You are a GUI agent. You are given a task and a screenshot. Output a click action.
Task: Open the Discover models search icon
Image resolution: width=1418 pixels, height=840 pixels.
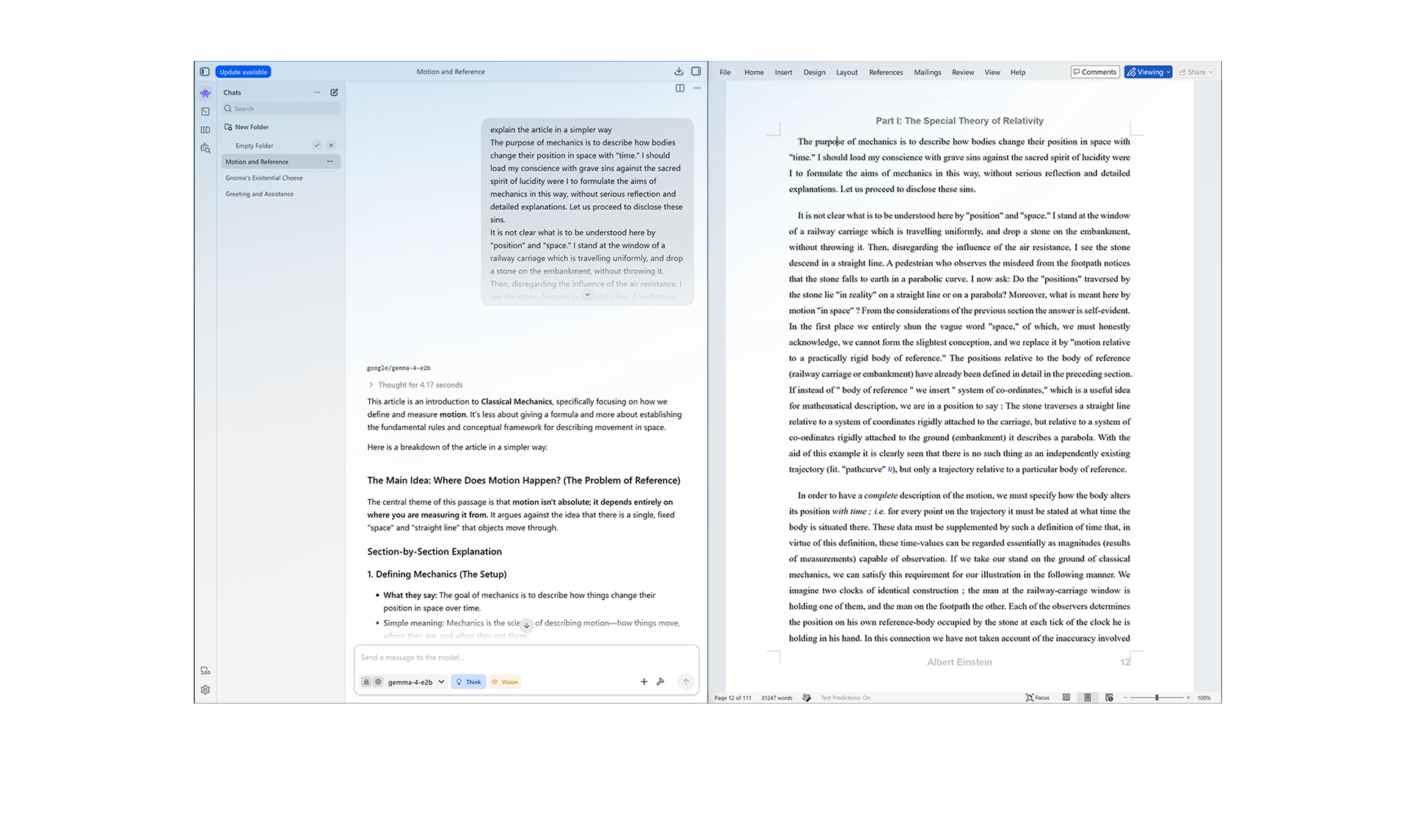[206, 148]
